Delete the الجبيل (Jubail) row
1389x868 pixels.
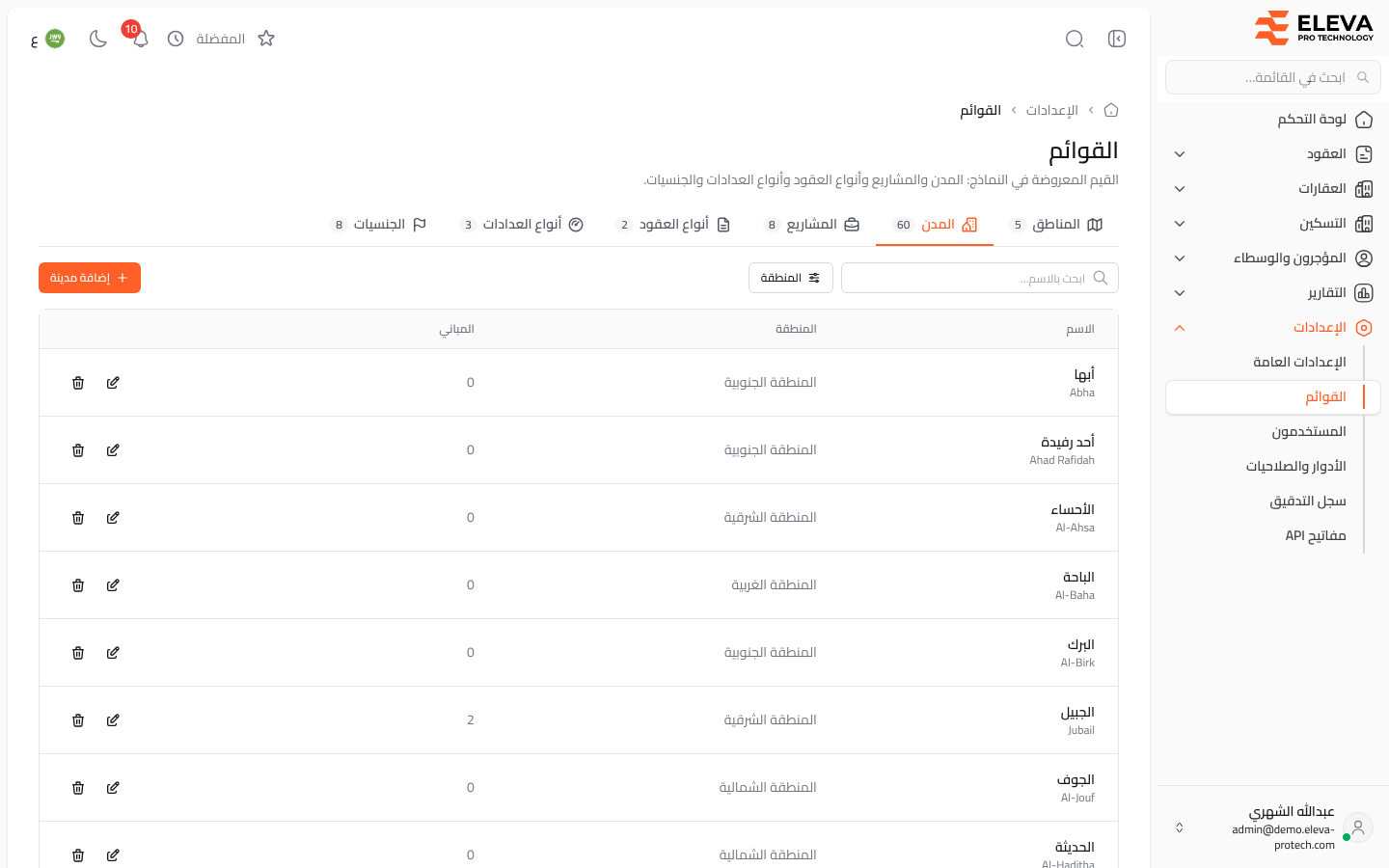point(78,720)
